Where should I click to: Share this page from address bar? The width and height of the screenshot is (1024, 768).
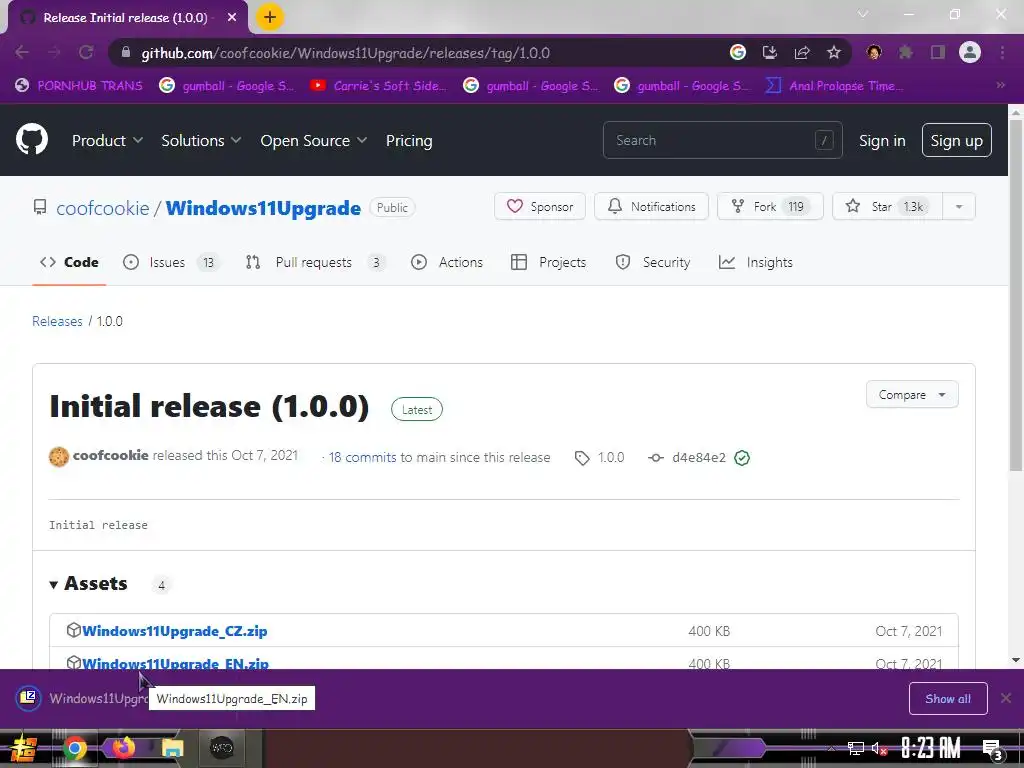point(802,52)
